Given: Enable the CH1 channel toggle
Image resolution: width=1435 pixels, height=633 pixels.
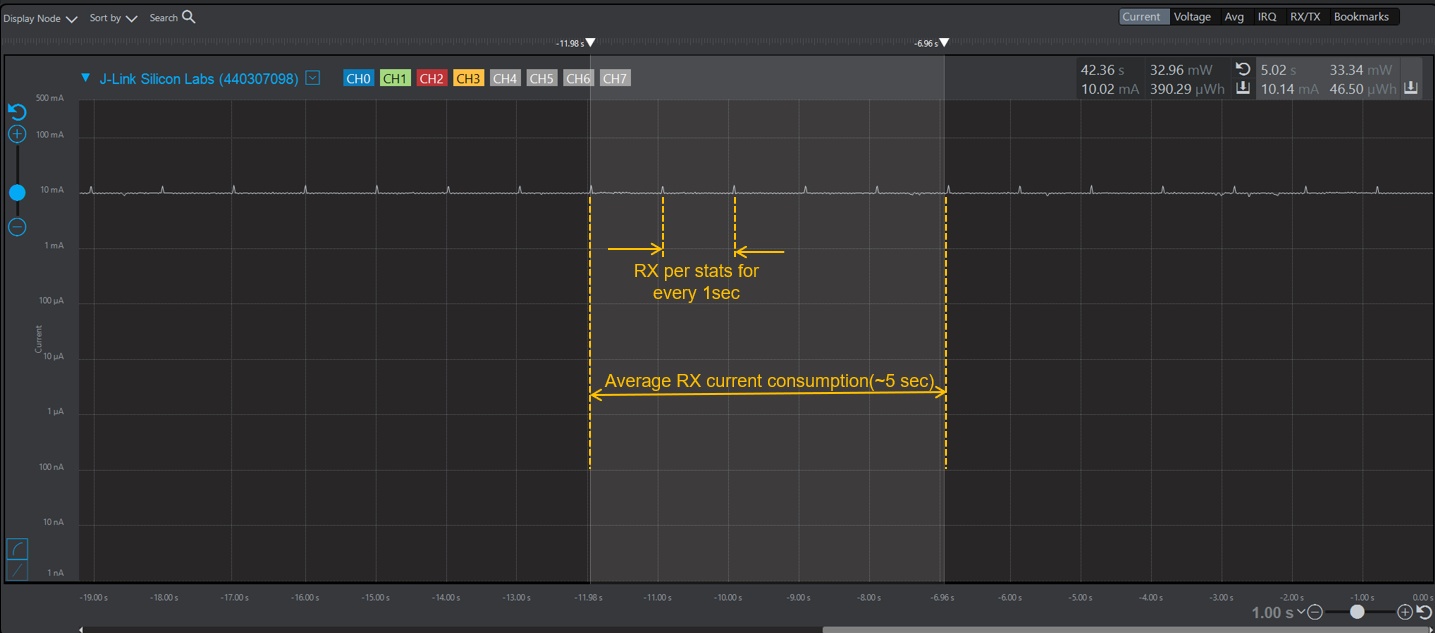Looking at the screenshot, I should pos(394,77).
